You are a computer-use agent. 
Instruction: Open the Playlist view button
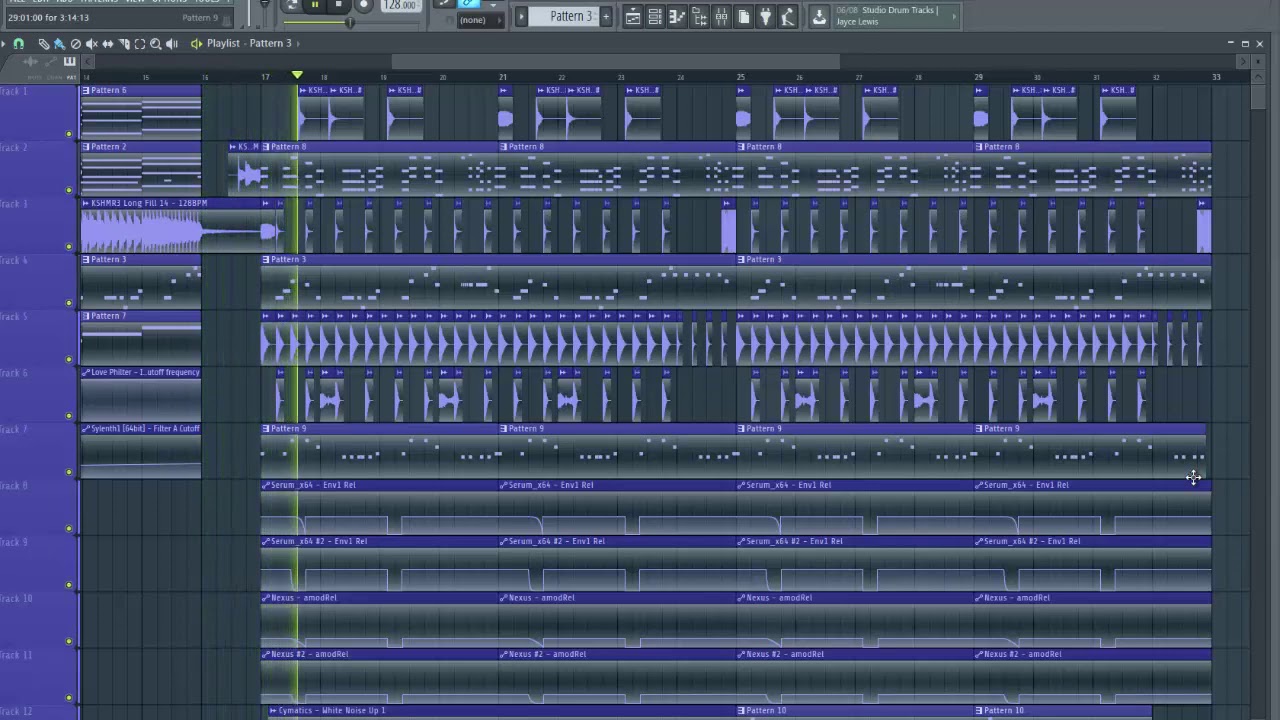tap(633, 16)
